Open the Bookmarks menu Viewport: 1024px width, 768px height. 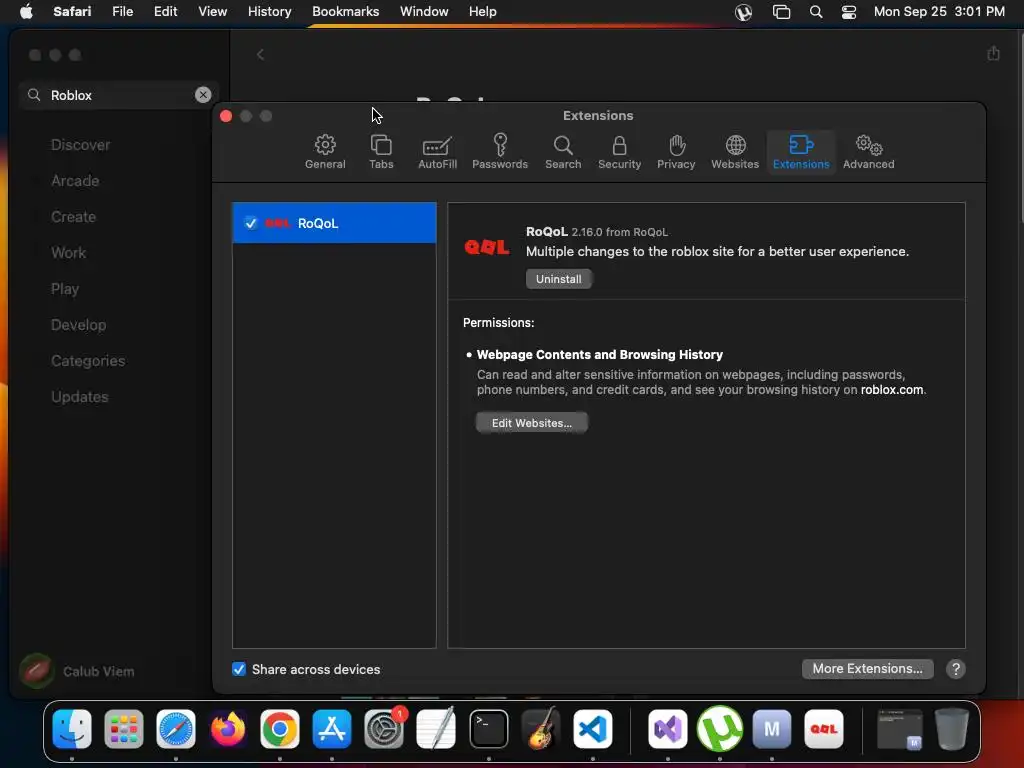point(345,11)
